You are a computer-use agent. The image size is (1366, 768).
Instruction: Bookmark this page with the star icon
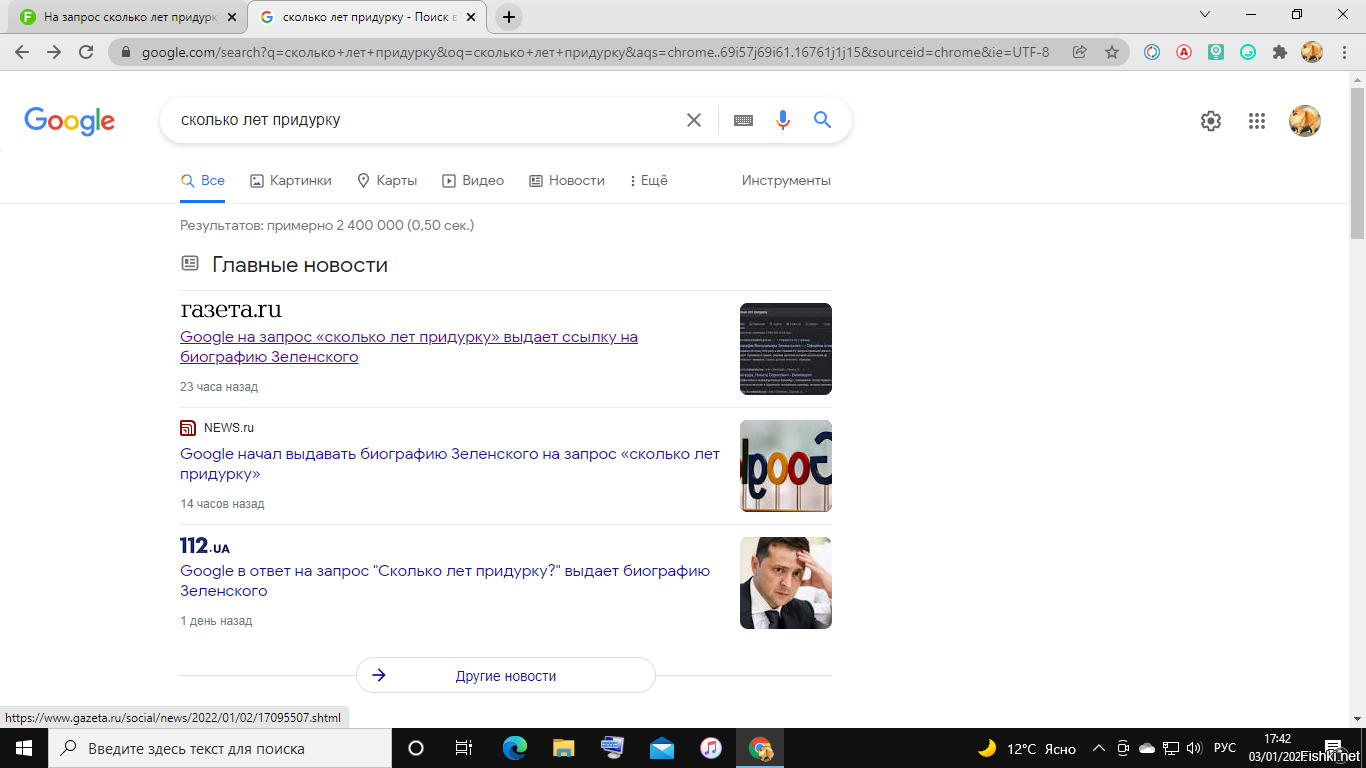pyautogui.click(x=1111, y=52)
